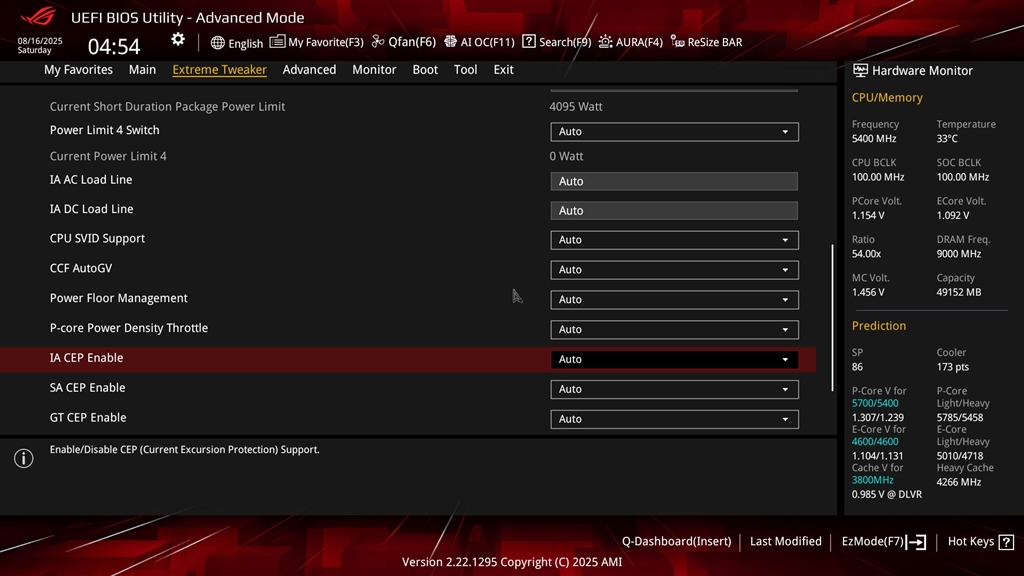Switch to Main tab
This screenshot has width=1024, height=576.
pos(142,70)
